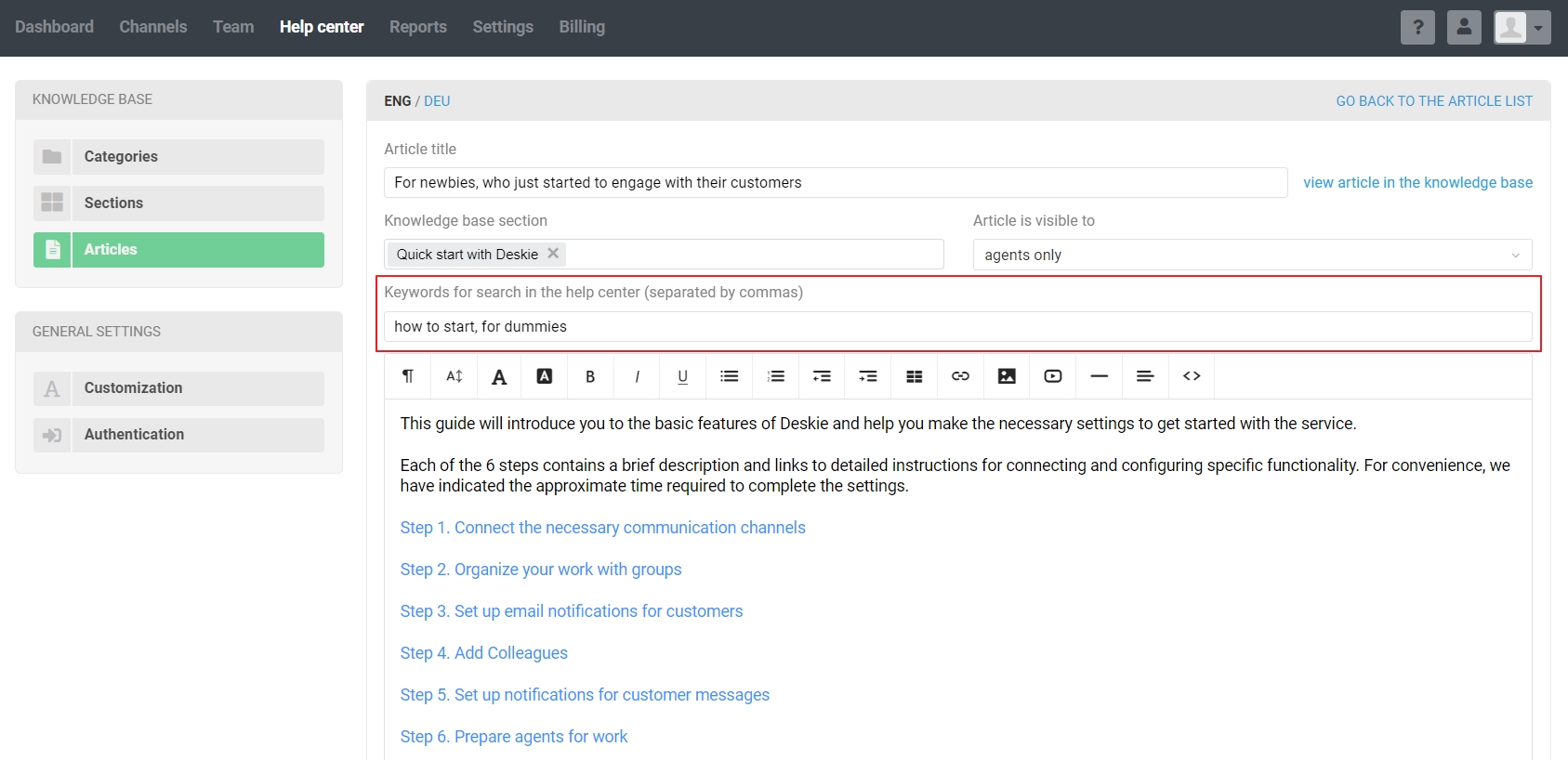Open the background color tool

point(545,376)
